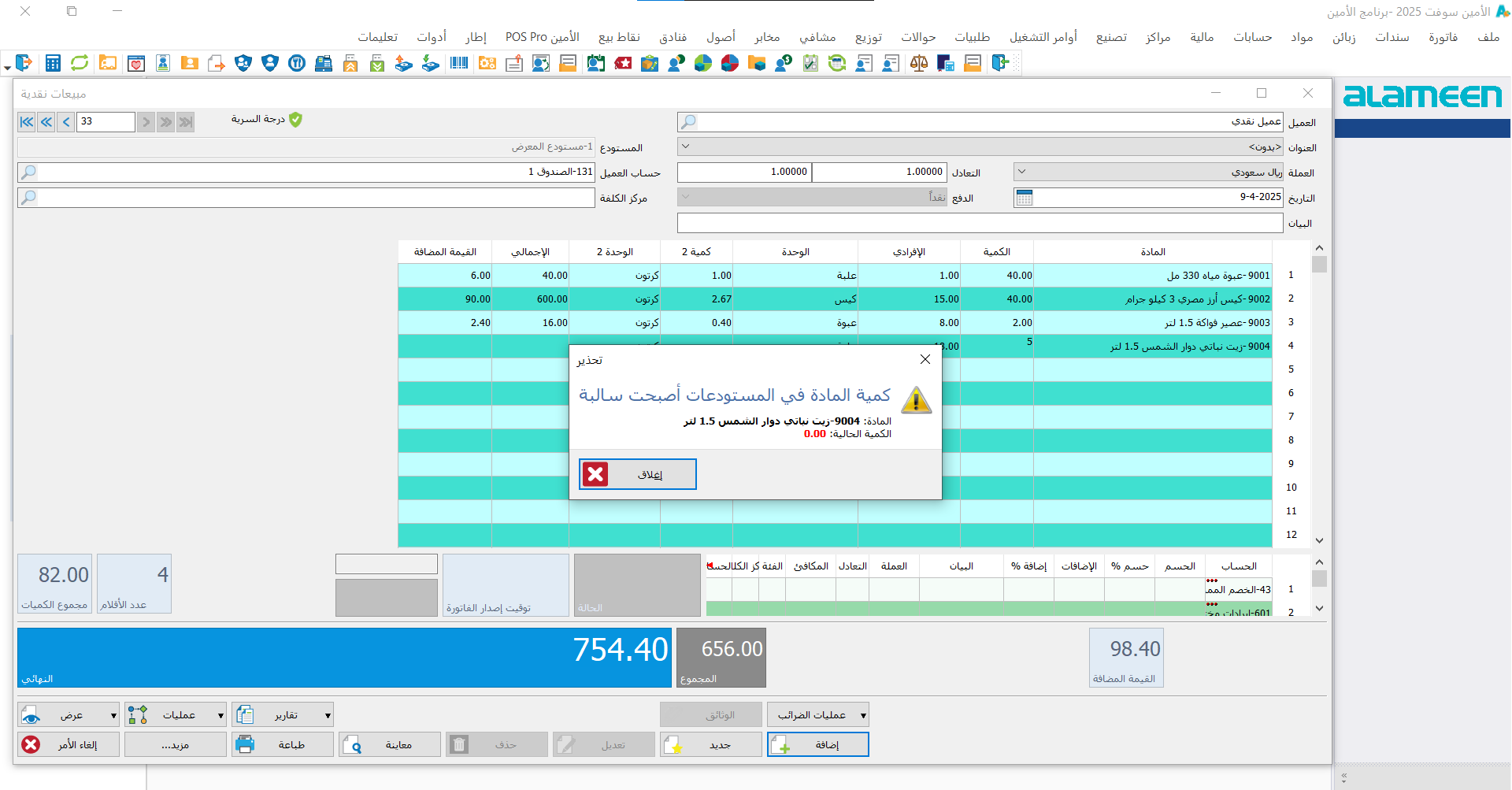Image resolution: width=1512 pixels, height=790 pixels.
Task: Click the cash register toolbar icon
Action: tap(324, 63)
